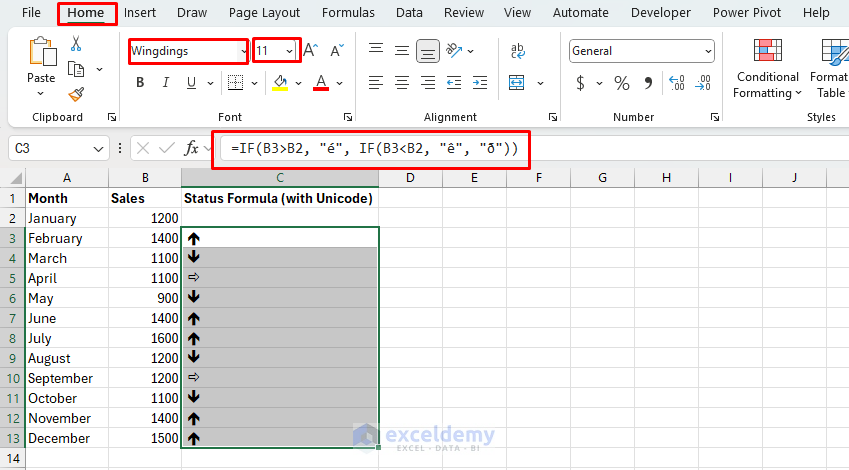Open Font settings dialog launcher
The height and width of the screenshot is (470, 849).
point(348,117)
